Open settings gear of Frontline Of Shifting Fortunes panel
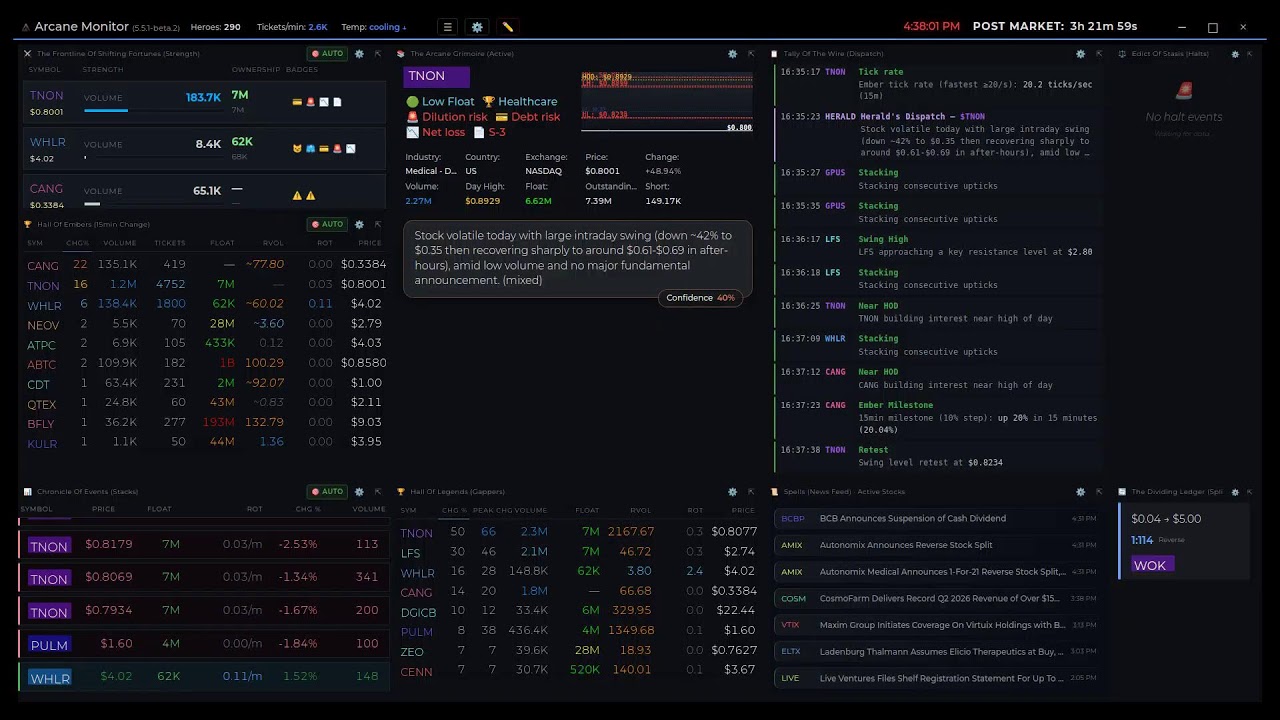1280x720 pixels. pos(359,54)
